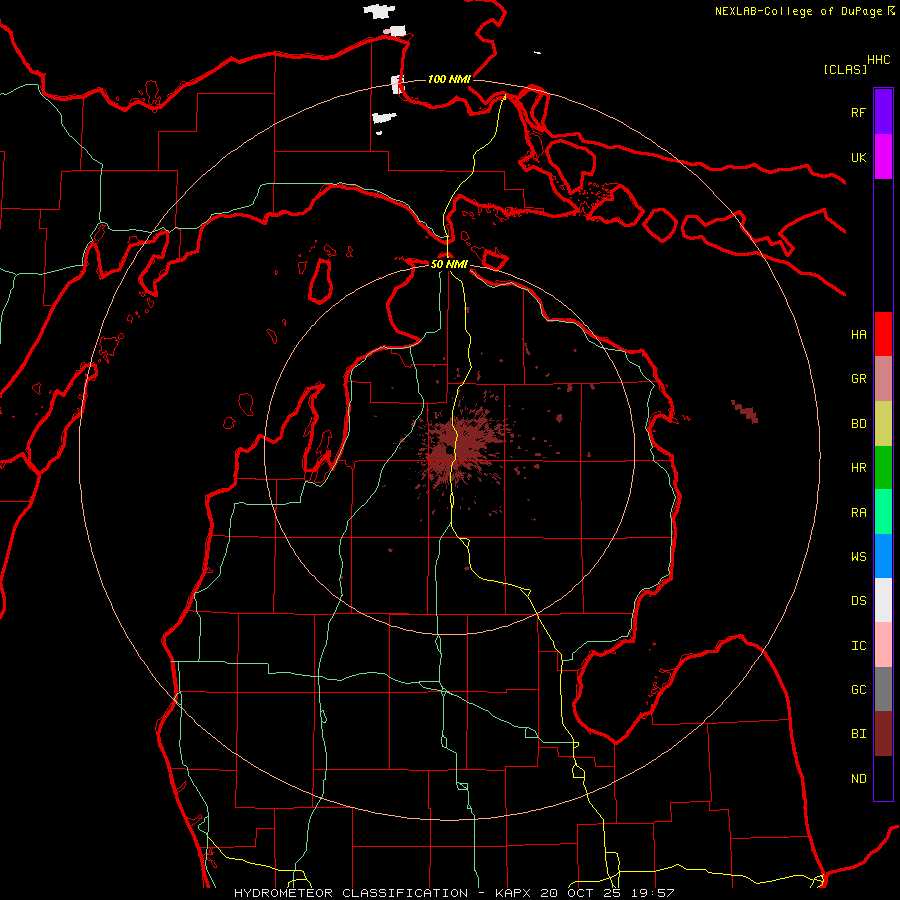Screen dimensions: 900x900
Task: Click the isolated brown echo over Lake Huron
Action: coord(745,411)
